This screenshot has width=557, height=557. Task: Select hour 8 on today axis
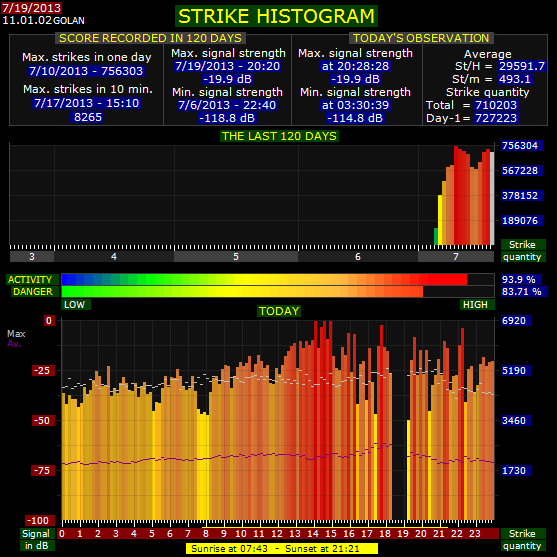206,534
